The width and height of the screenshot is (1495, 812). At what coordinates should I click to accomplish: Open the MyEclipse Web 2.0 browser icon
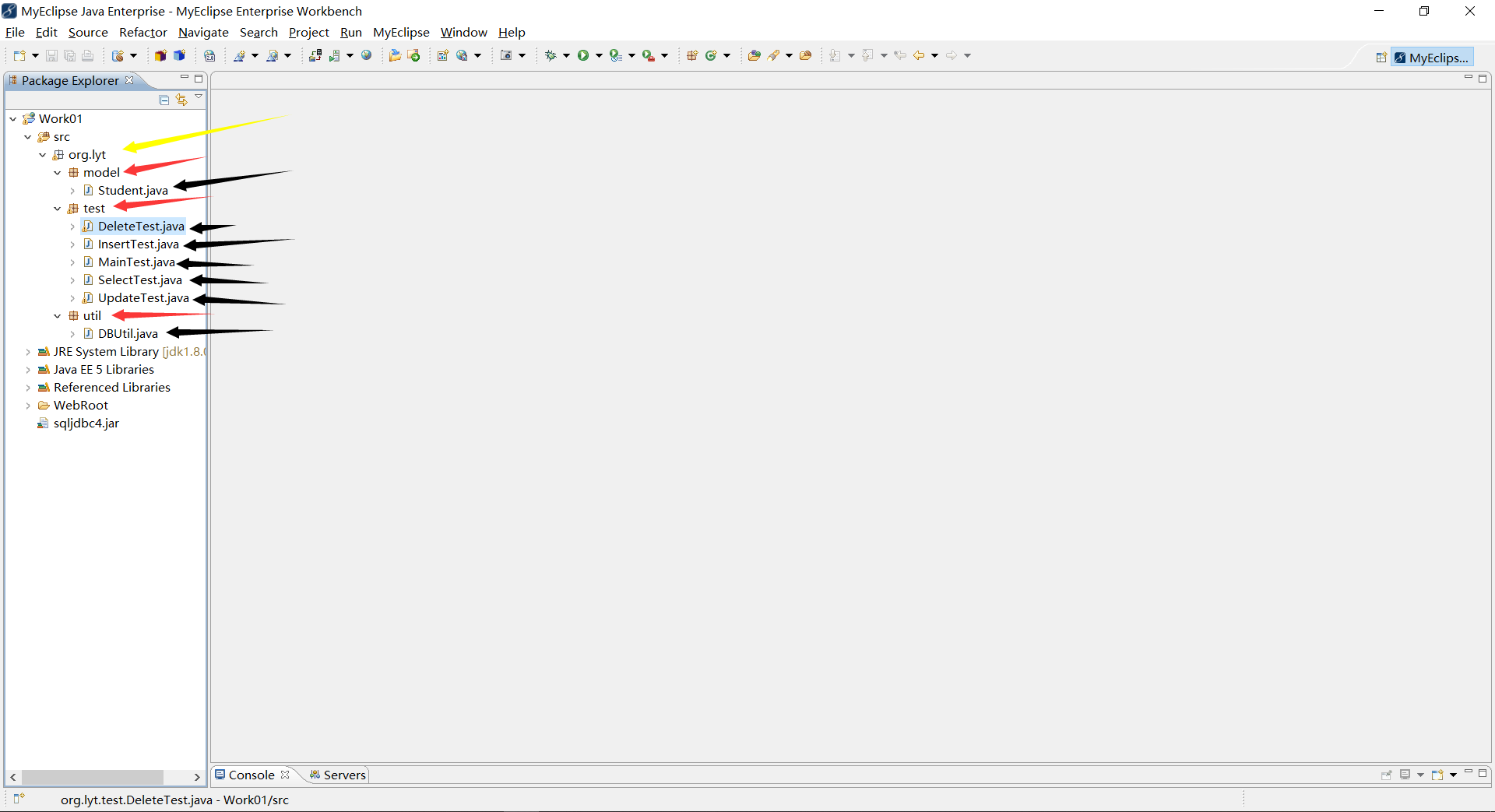209,55
